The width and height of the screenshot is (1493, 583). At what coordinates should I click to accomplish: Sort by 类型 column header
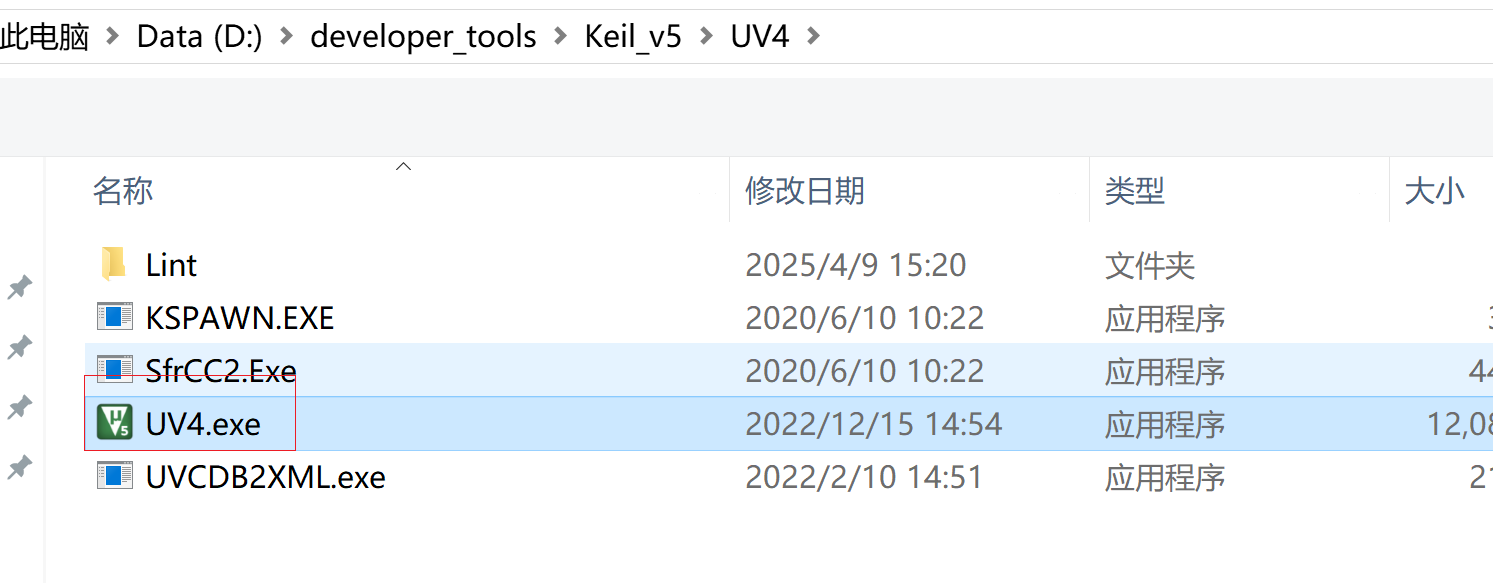tap(1135, 190)
